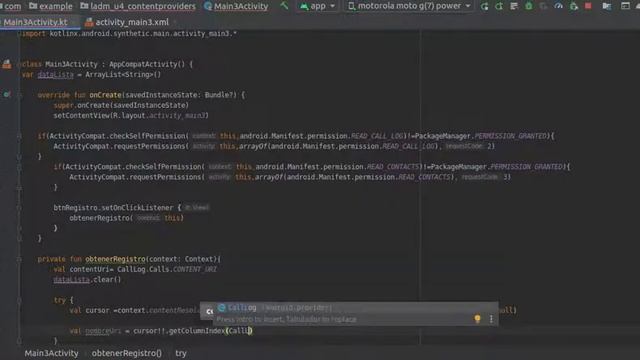Click the Profile app gauge icon
Viewport: 640px width, 360px height.
[x=558, y=6]
